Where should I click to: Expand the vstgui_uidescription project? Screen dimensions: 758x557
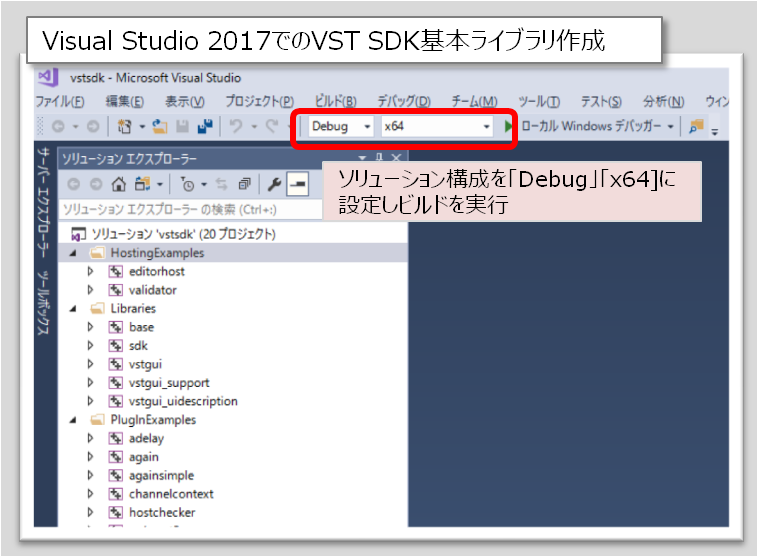coord(90,401)
